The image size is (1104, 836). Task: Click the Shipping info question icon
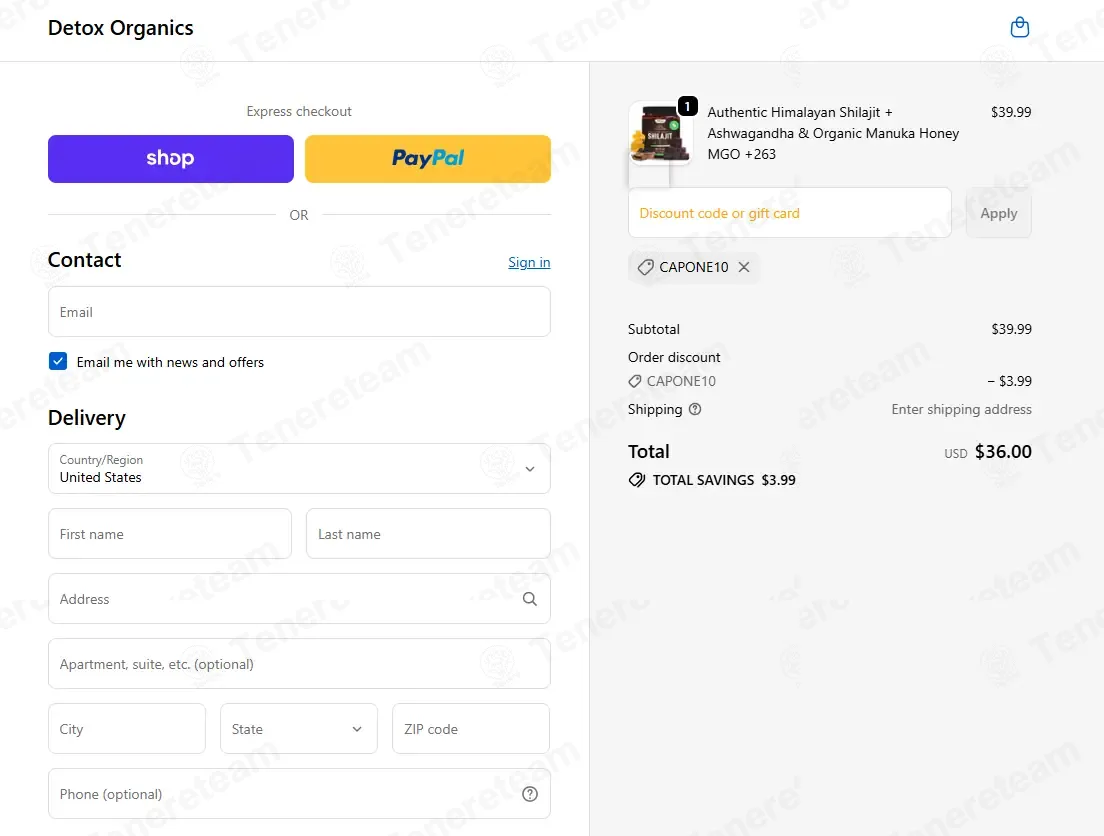pyautogui.click(x=695, y=409)
